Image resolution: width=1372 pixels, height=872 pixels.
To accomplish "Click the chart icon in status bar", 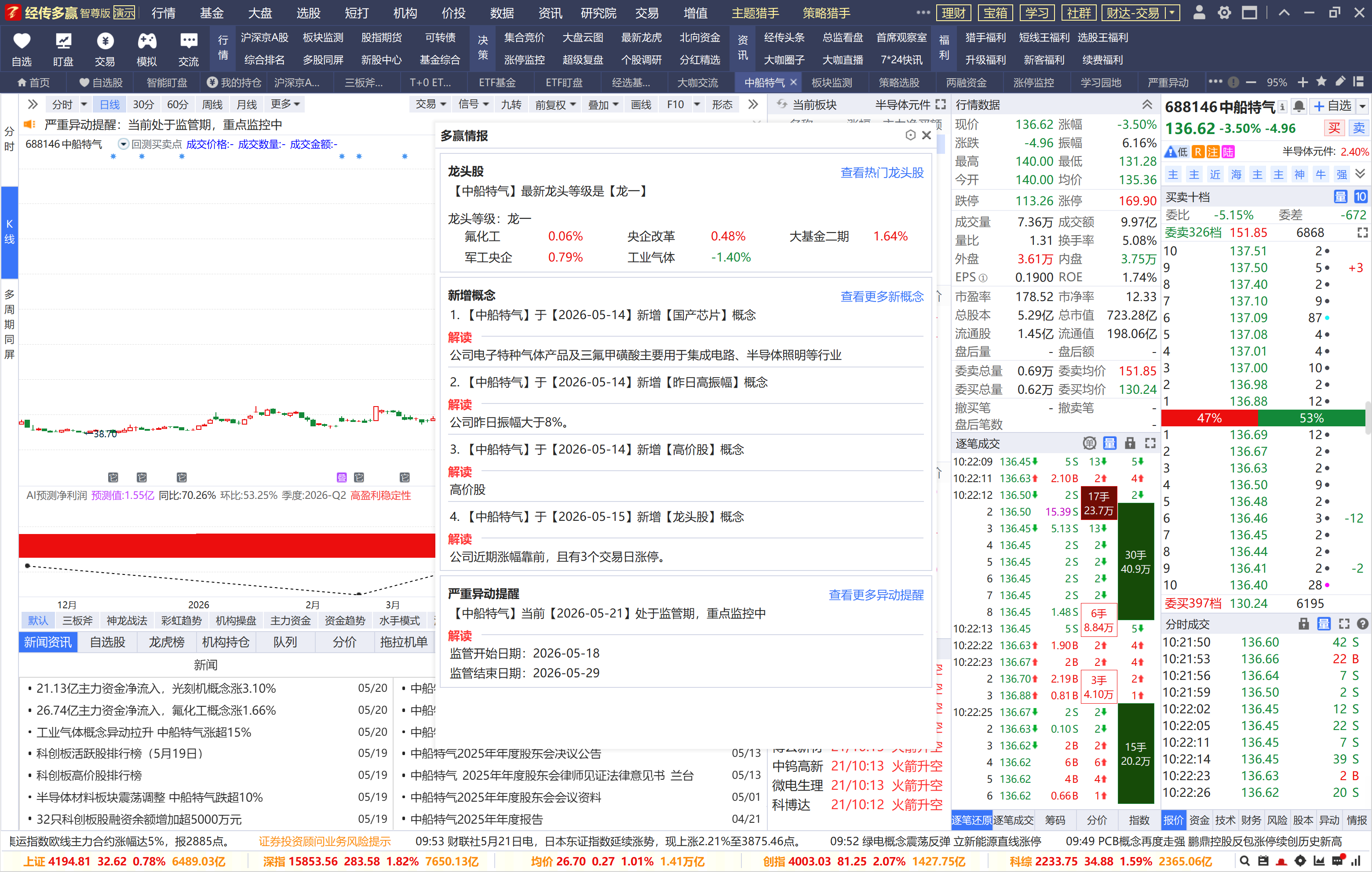I will pos(1318,861).
